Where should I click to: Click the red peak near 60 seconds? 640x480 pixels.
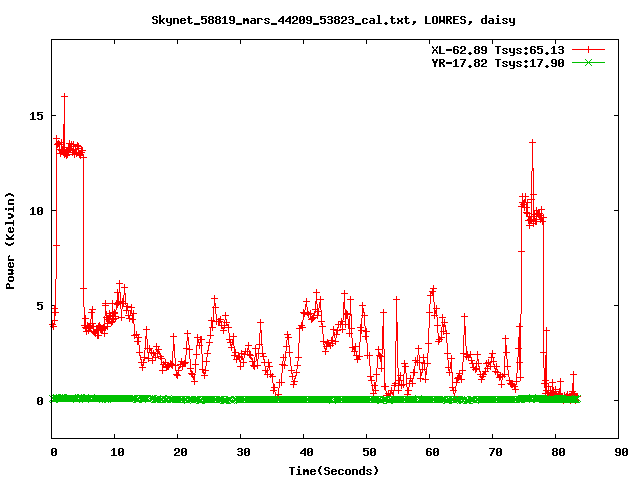point(432,289)
